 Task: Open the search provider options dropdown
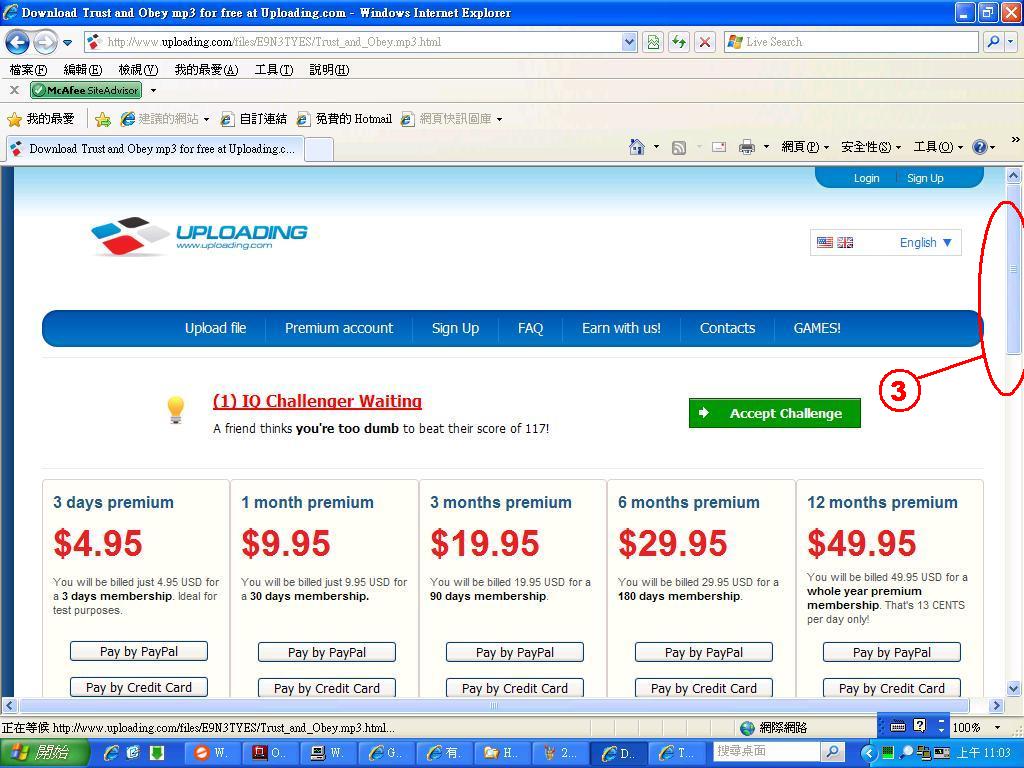click(x=1011, y=42)
